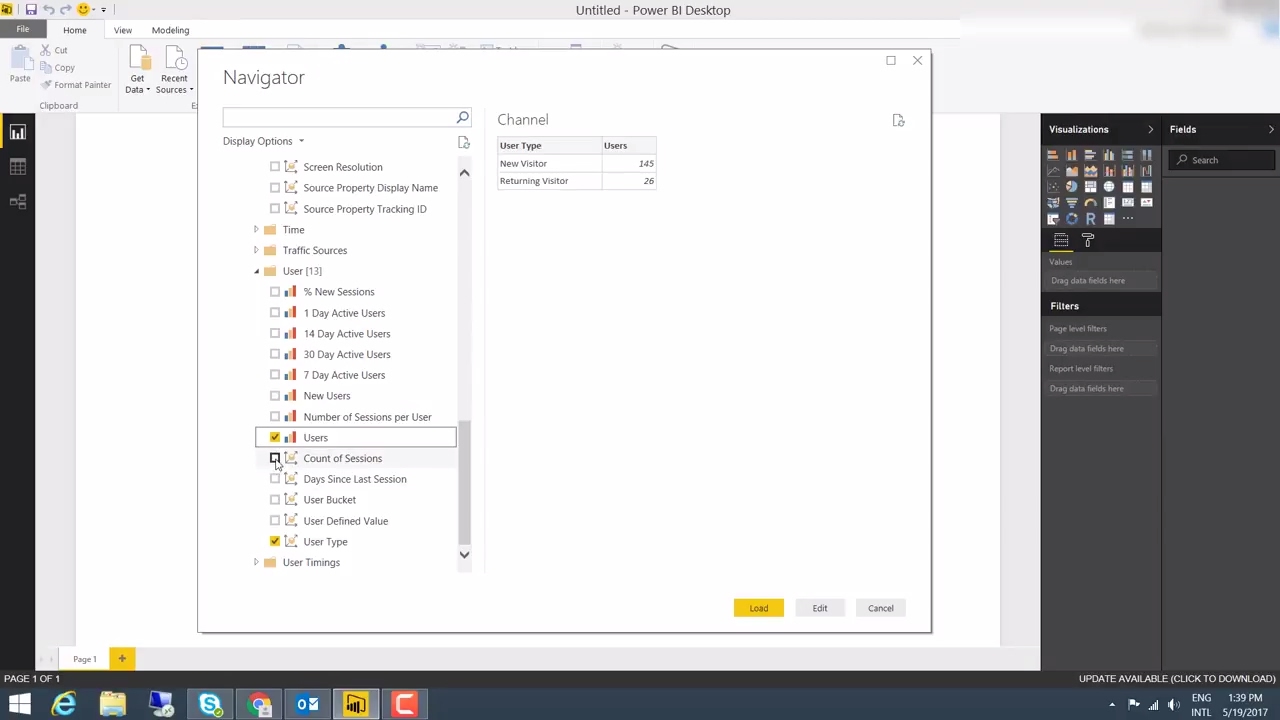
Task: Collapse the Visualizations pane chevron
Action: tap(1150, 129)
